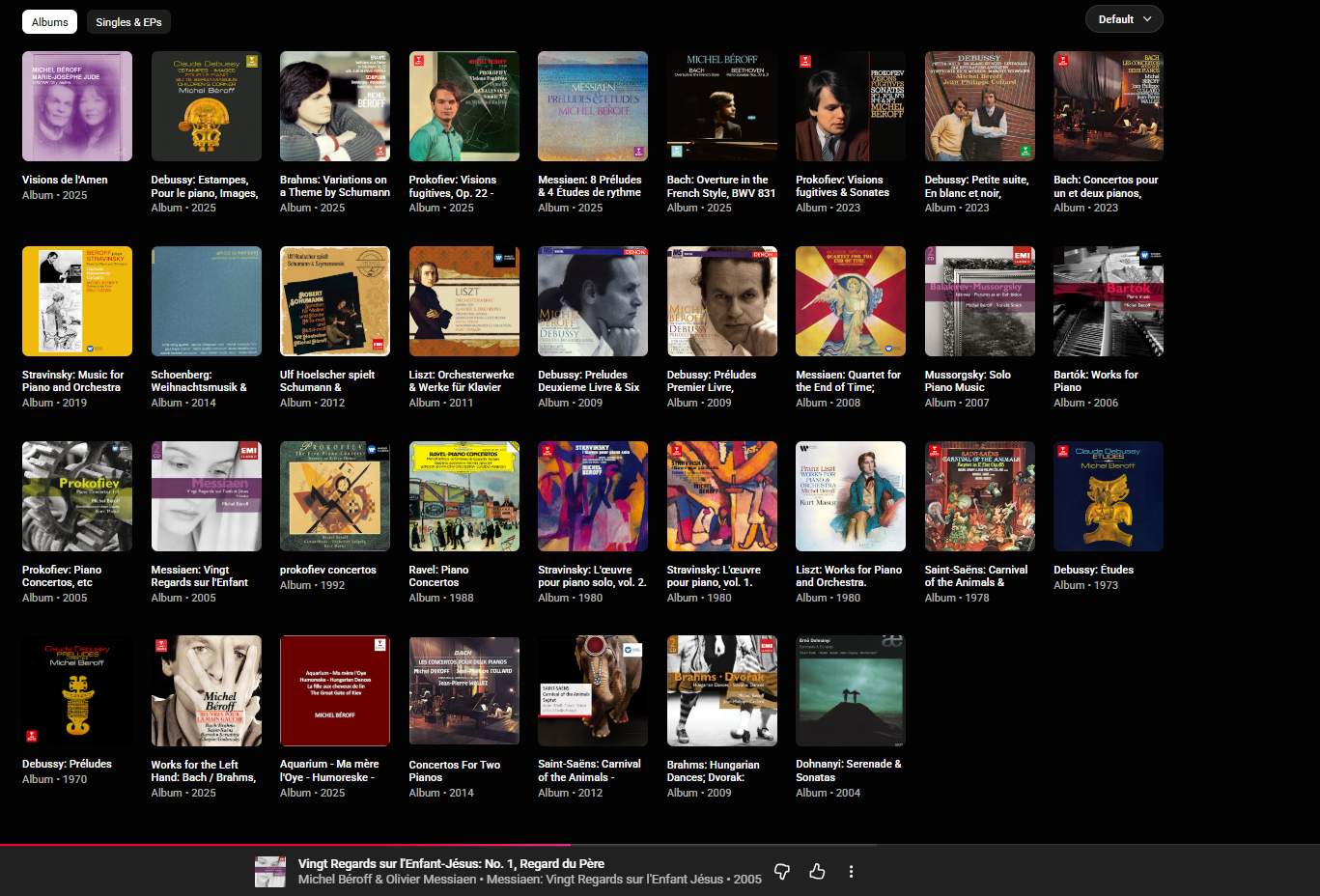The height and width of the screenshot is (896, 1320).
Task: Open 'Prokofiev: Visions fugitives, Op. 22' title
Action: 453,186
